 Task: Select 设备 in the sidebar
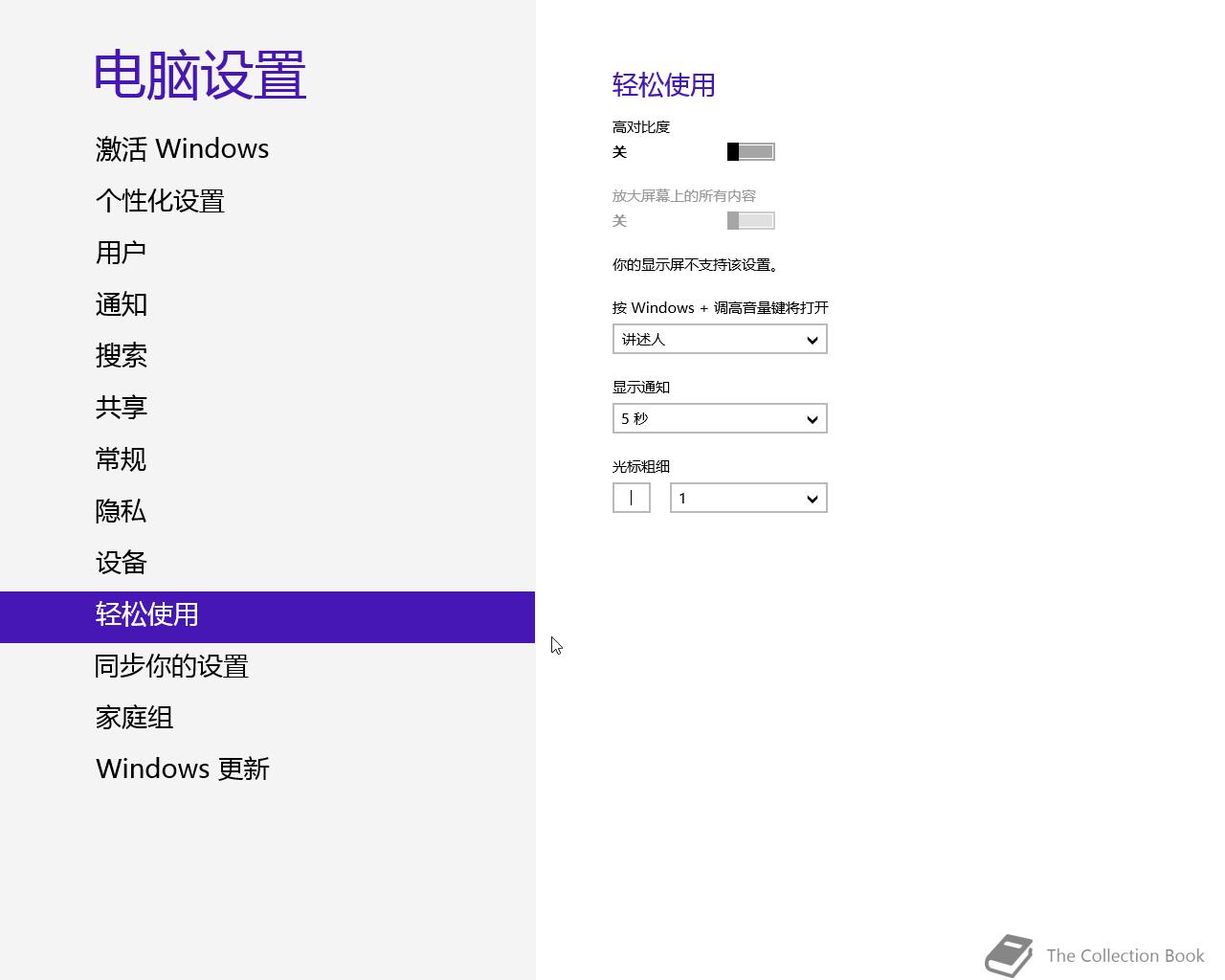pos(267,562)
